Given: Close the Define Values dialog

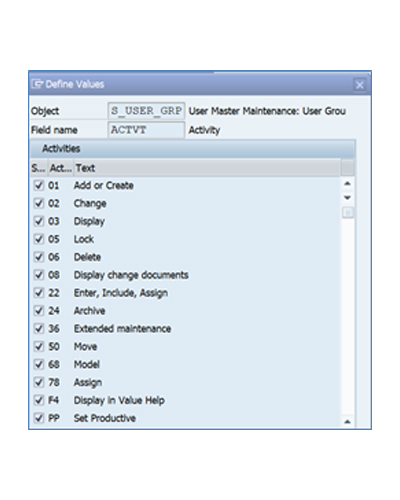Looking at the screenshot, I should click(x=360, y=85).
